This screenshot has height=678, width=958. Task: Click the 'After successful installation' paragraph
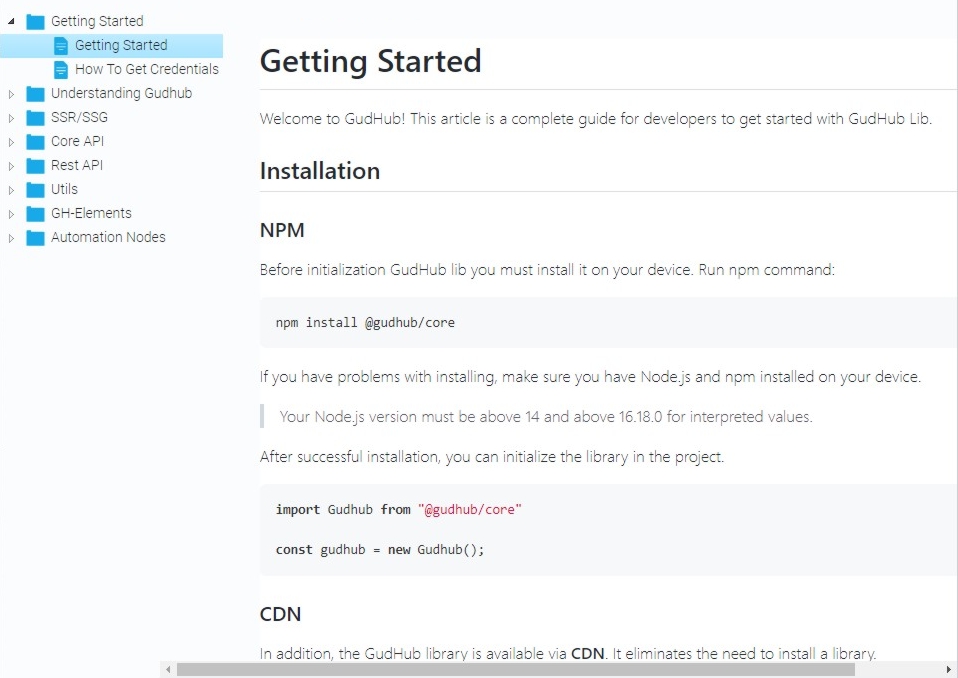492,457
